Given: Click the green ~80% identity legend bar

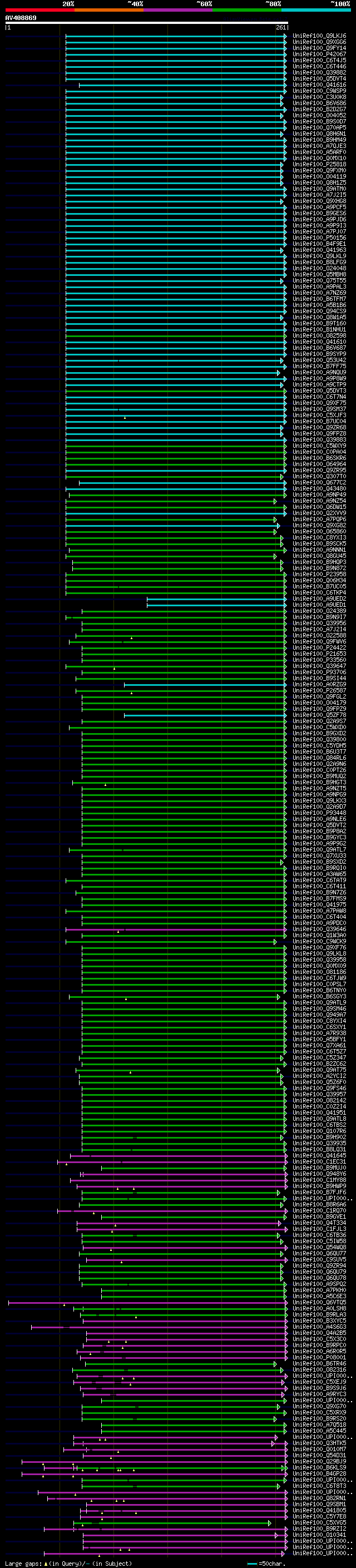Looking at the screenshot, I should point(247,10).
